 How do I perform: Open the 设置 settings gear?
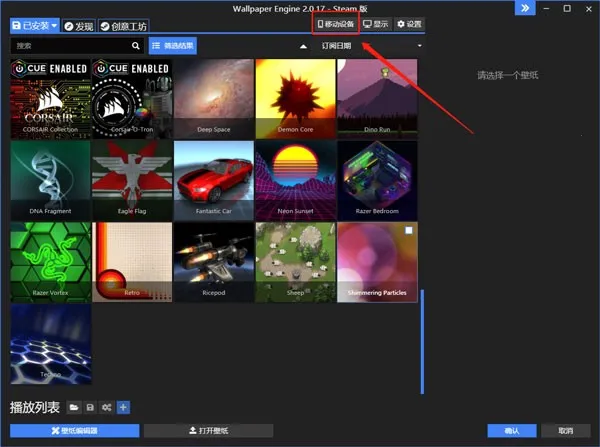(x=408, y=23)
